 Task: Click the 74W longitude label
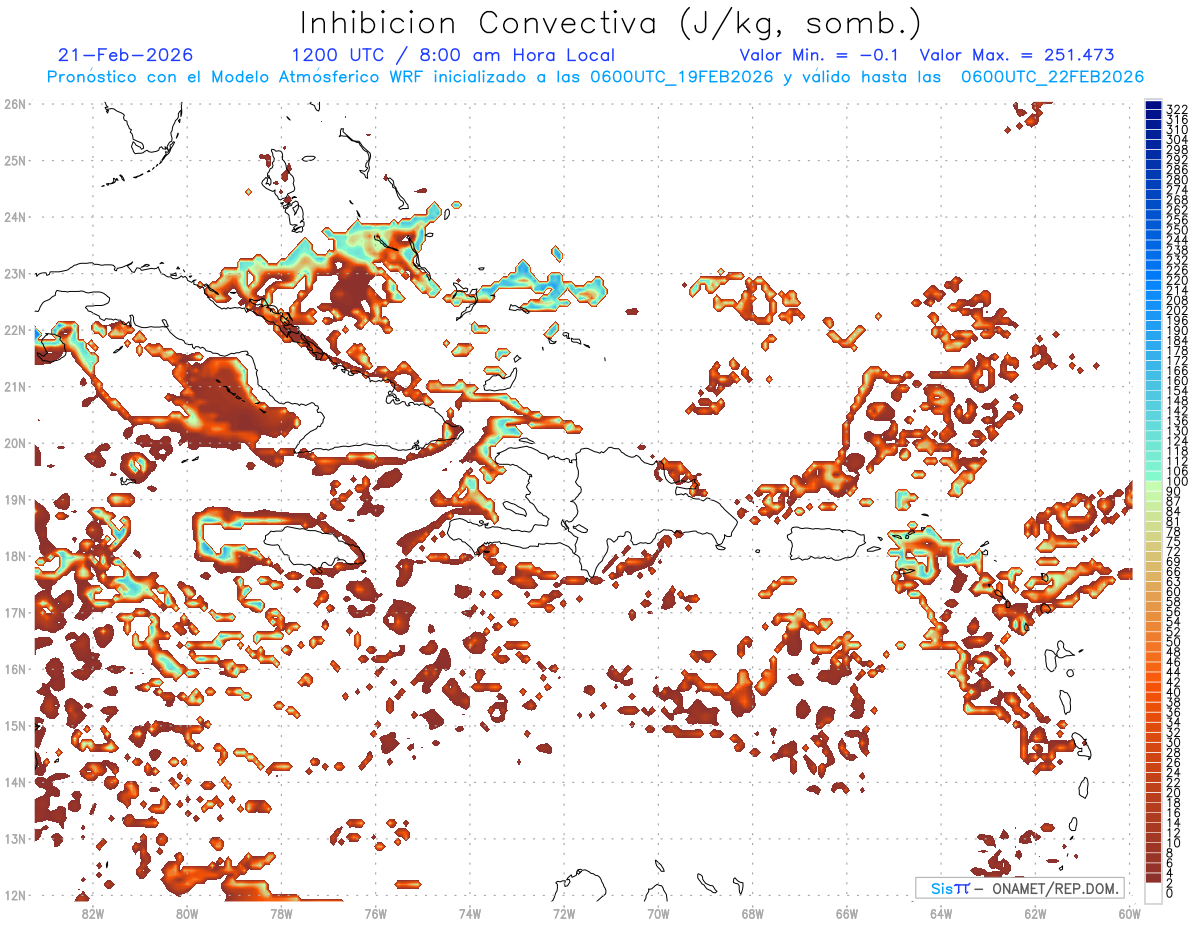pyautogui.click(x=469, y=913)
